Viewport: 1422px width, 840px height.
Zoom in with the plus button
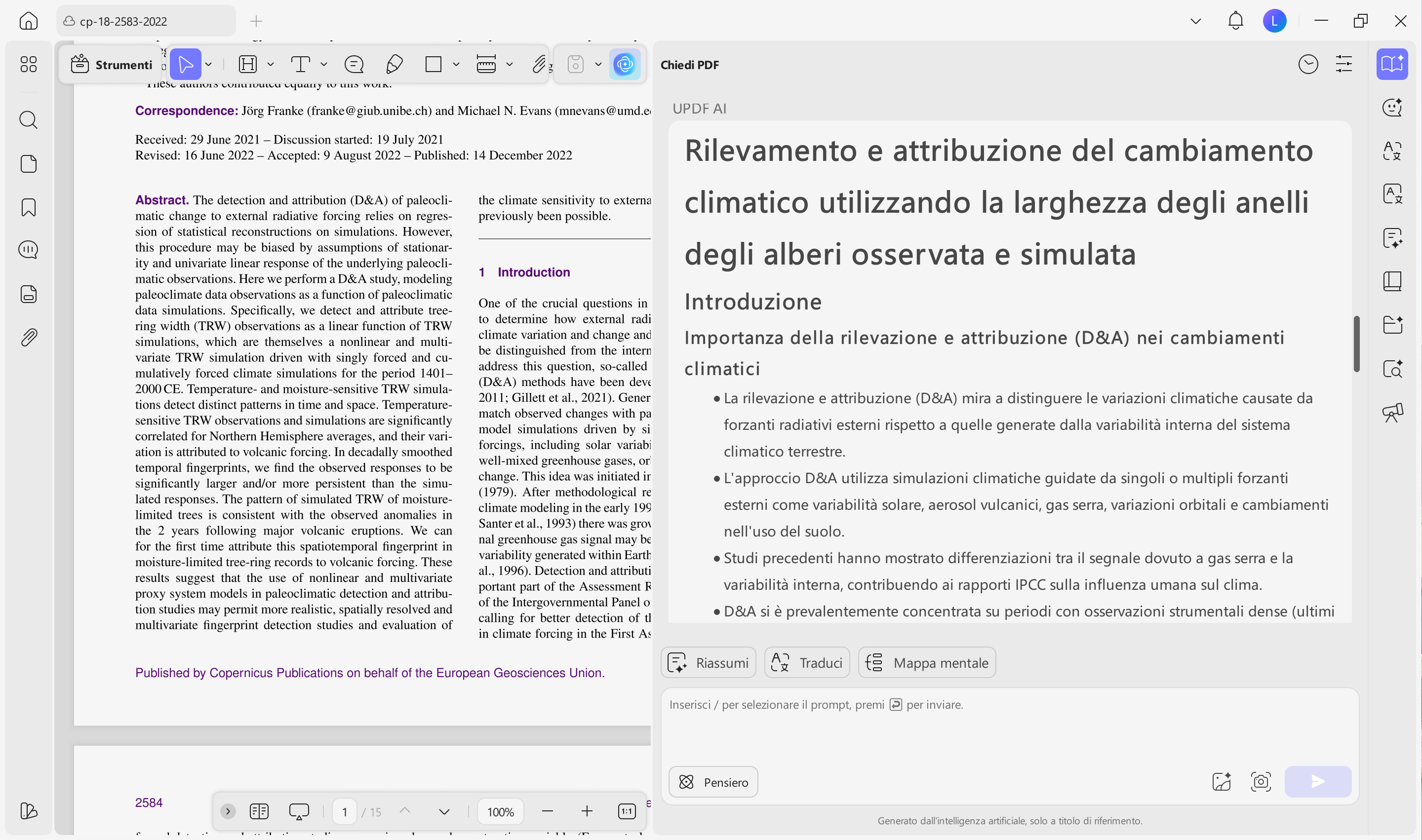[x=587, y=811]
